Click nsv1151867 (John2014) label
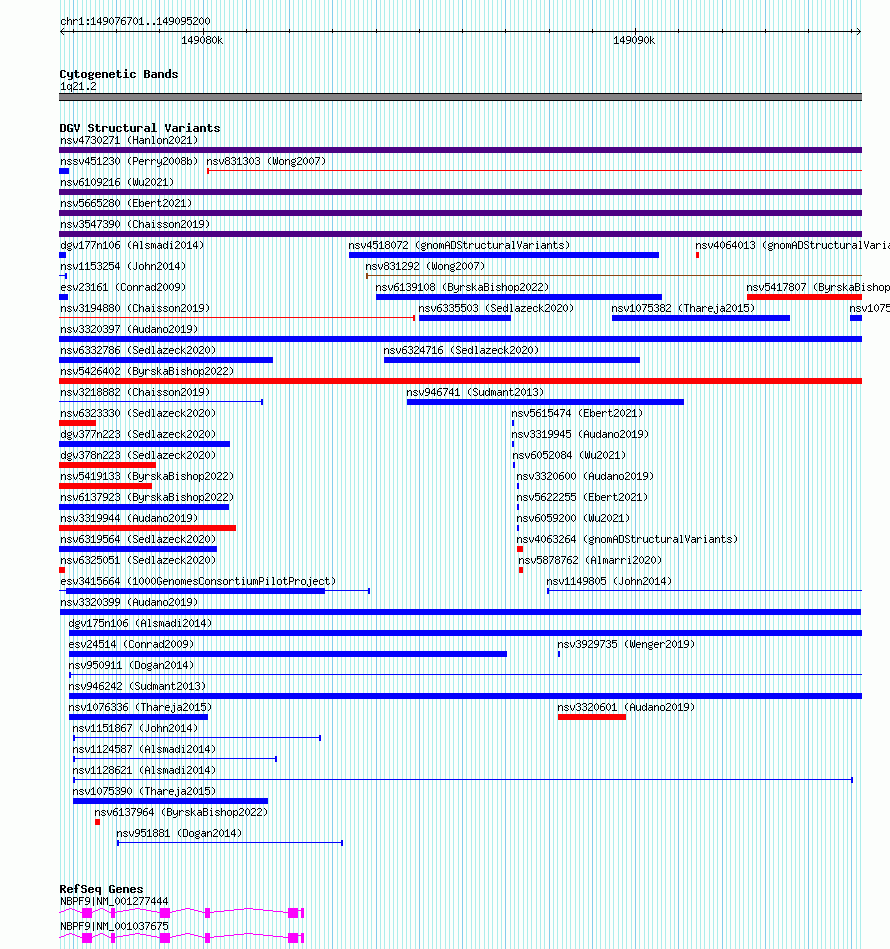The width and height of the screenshot is (890, 949). (135, 729)
